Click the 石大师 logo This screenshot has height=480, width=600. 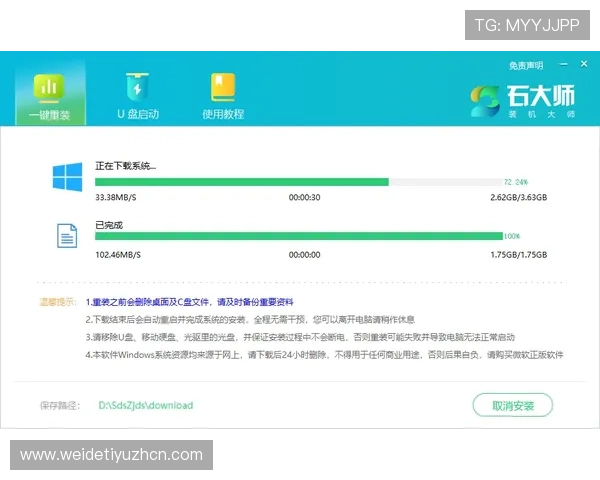(x=523, y=101)
